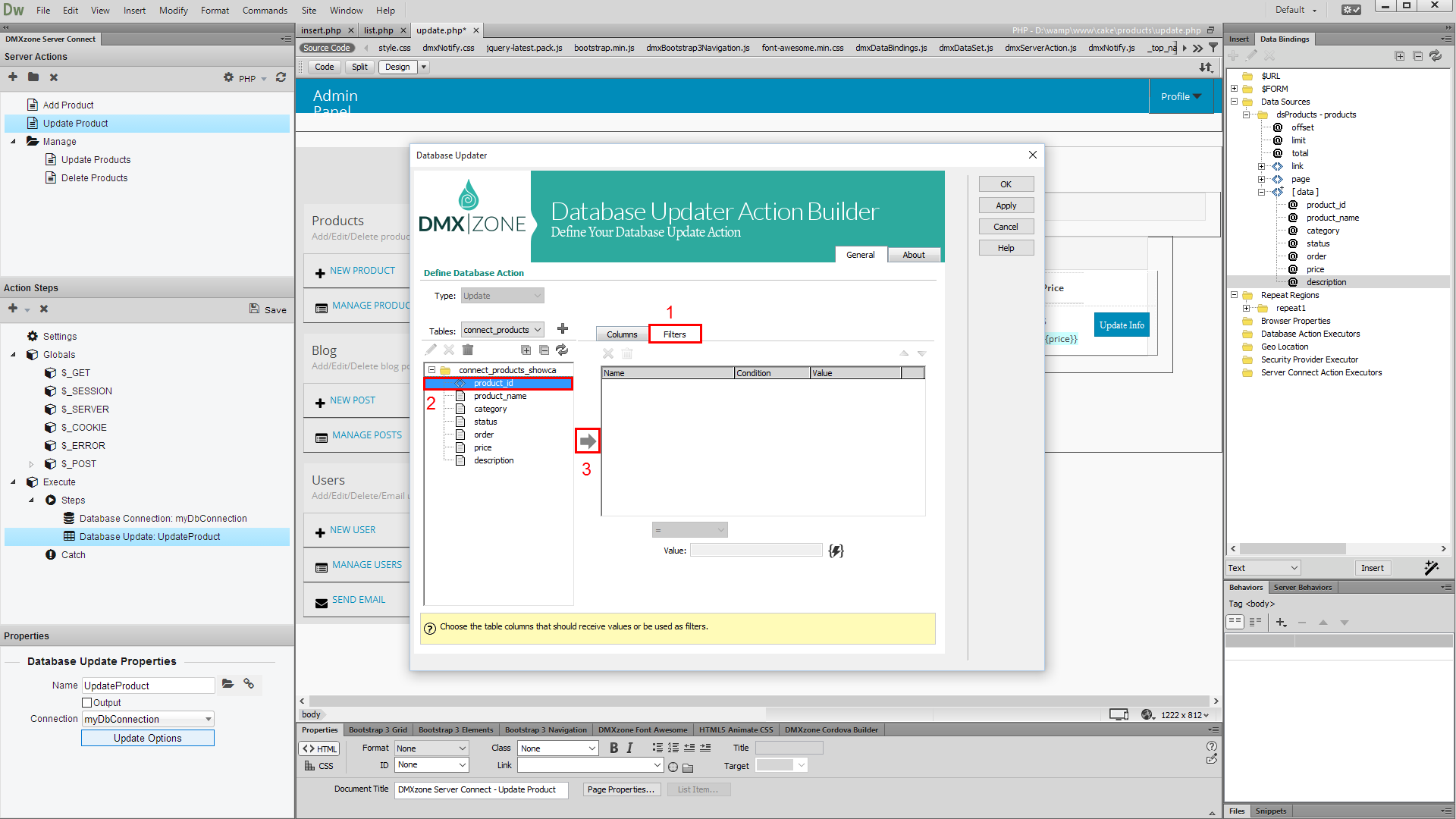Open Design view options dropdown arrow

424,67
